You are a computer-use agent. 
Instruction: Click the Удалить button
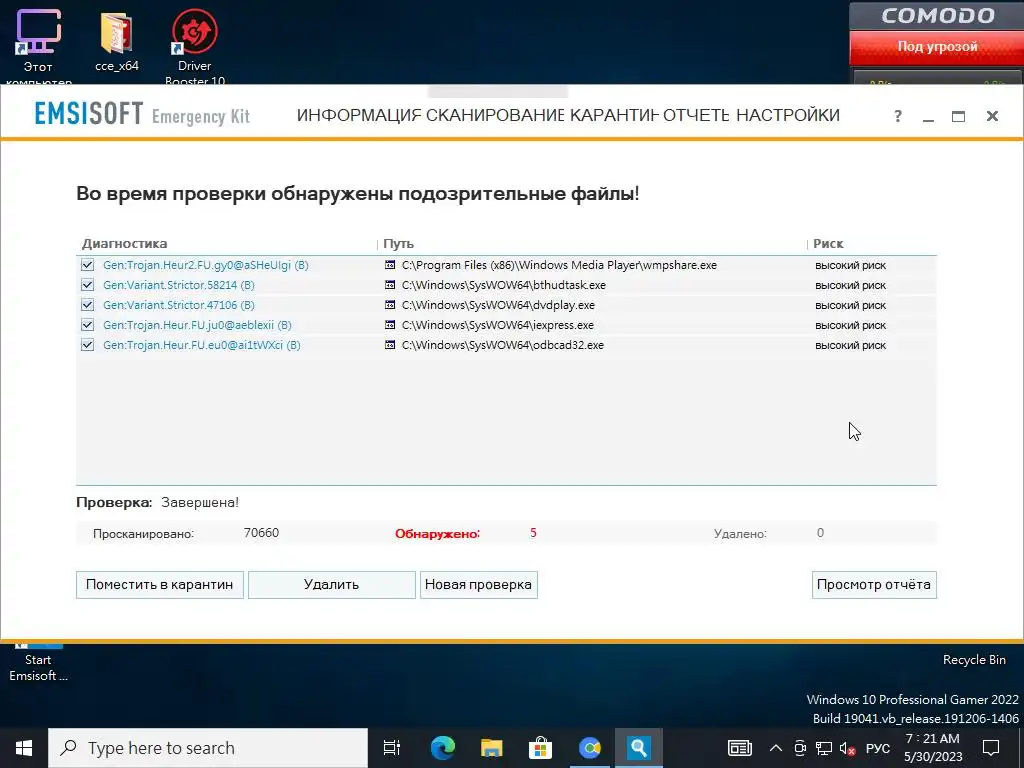[332, 584]
